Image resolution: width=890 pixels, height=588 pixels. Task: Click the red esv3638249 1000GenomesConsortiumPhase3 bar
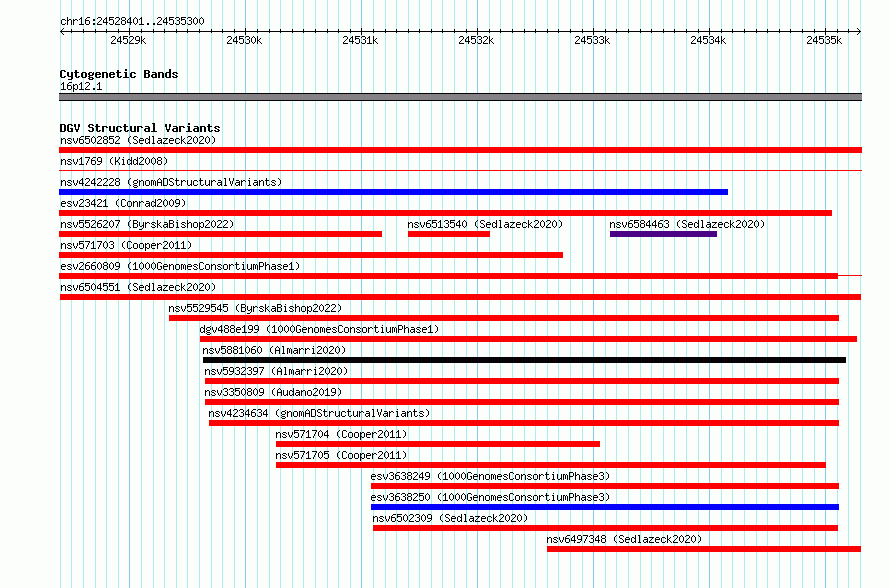[x=605, y=486]
